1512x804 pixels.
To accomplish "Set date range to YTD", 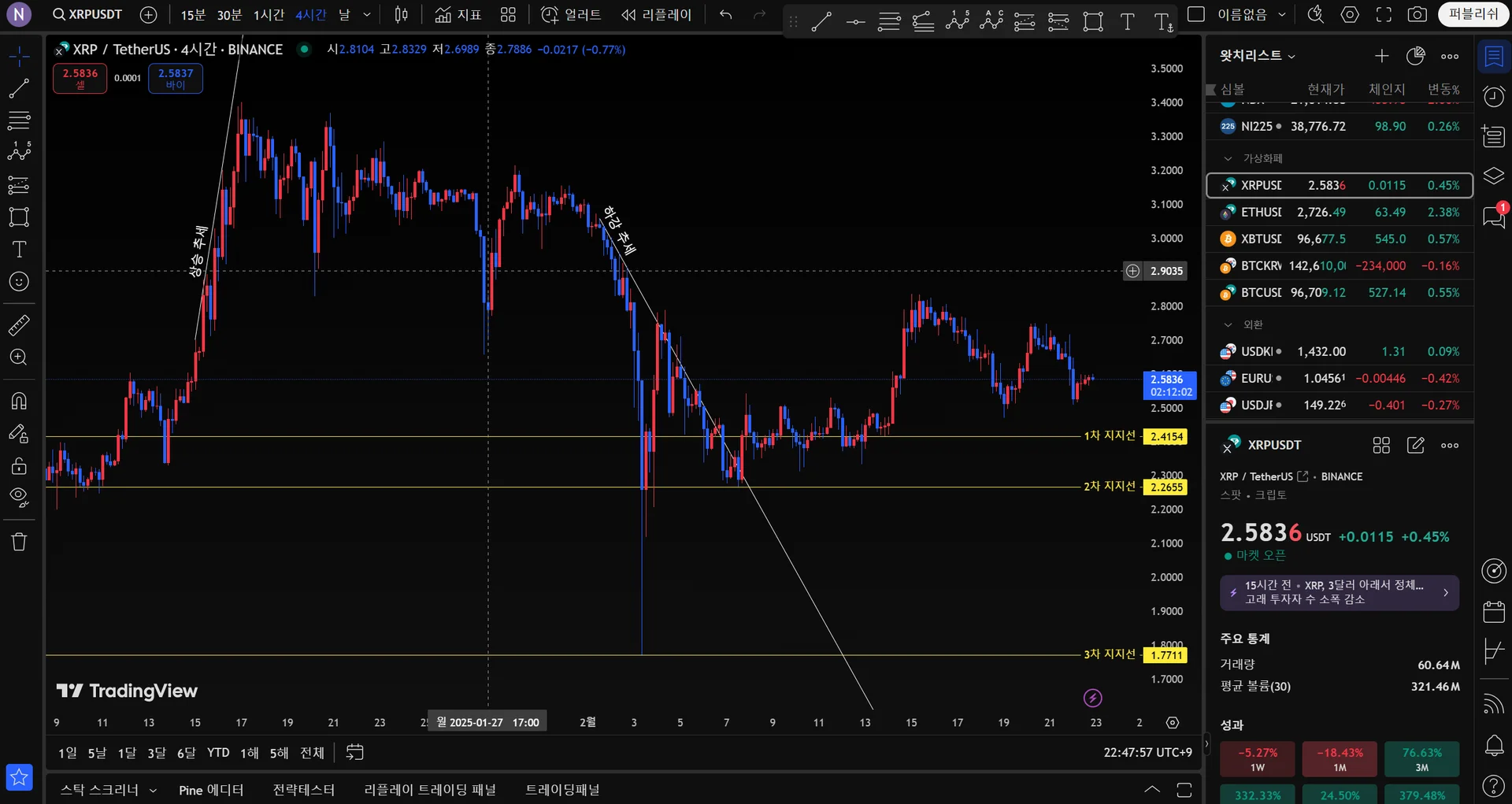I will point(218,753).
